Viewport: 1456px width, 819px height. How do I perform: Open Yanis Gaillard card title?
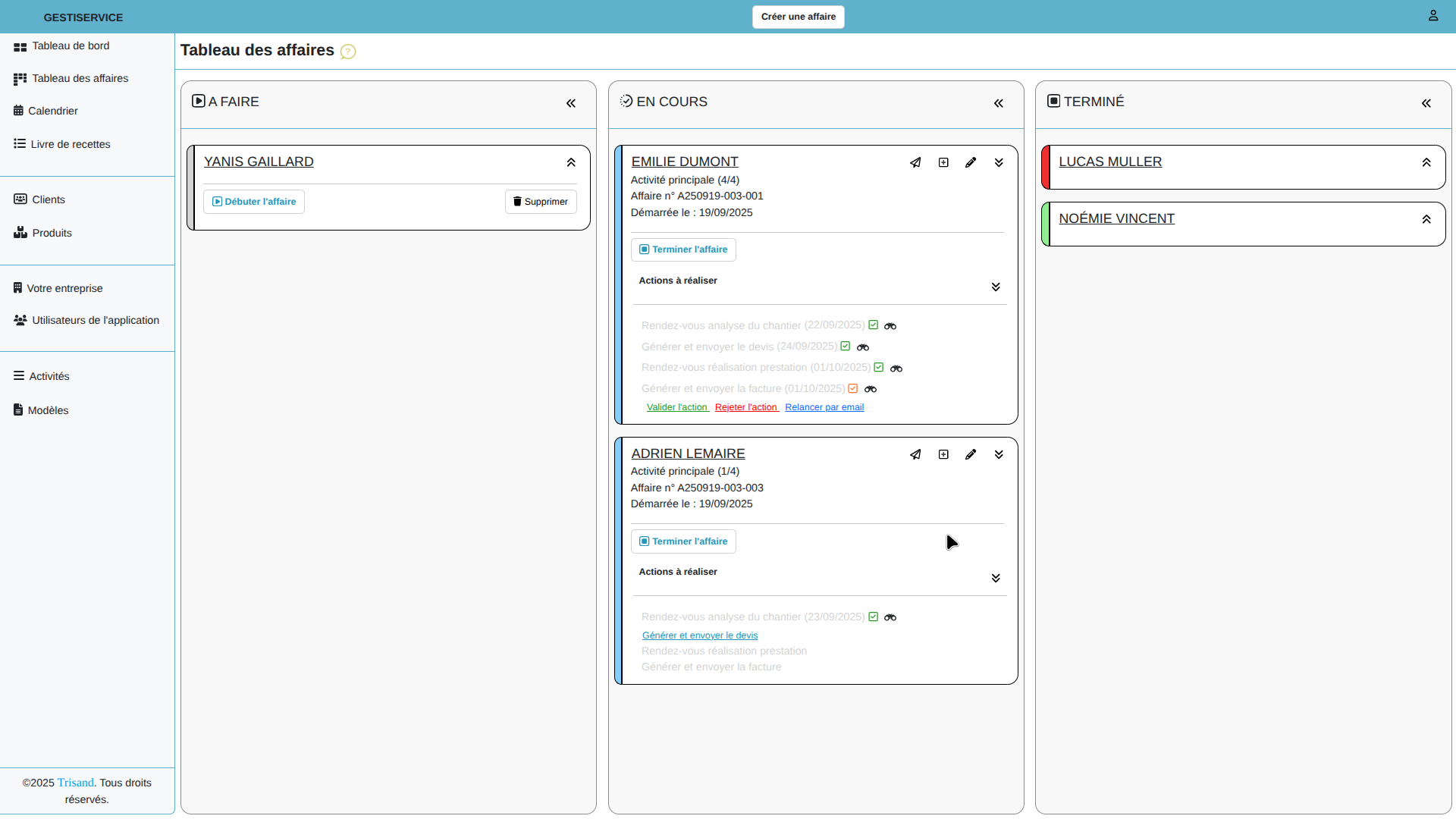pyautogui.click(x=259, y=162)
